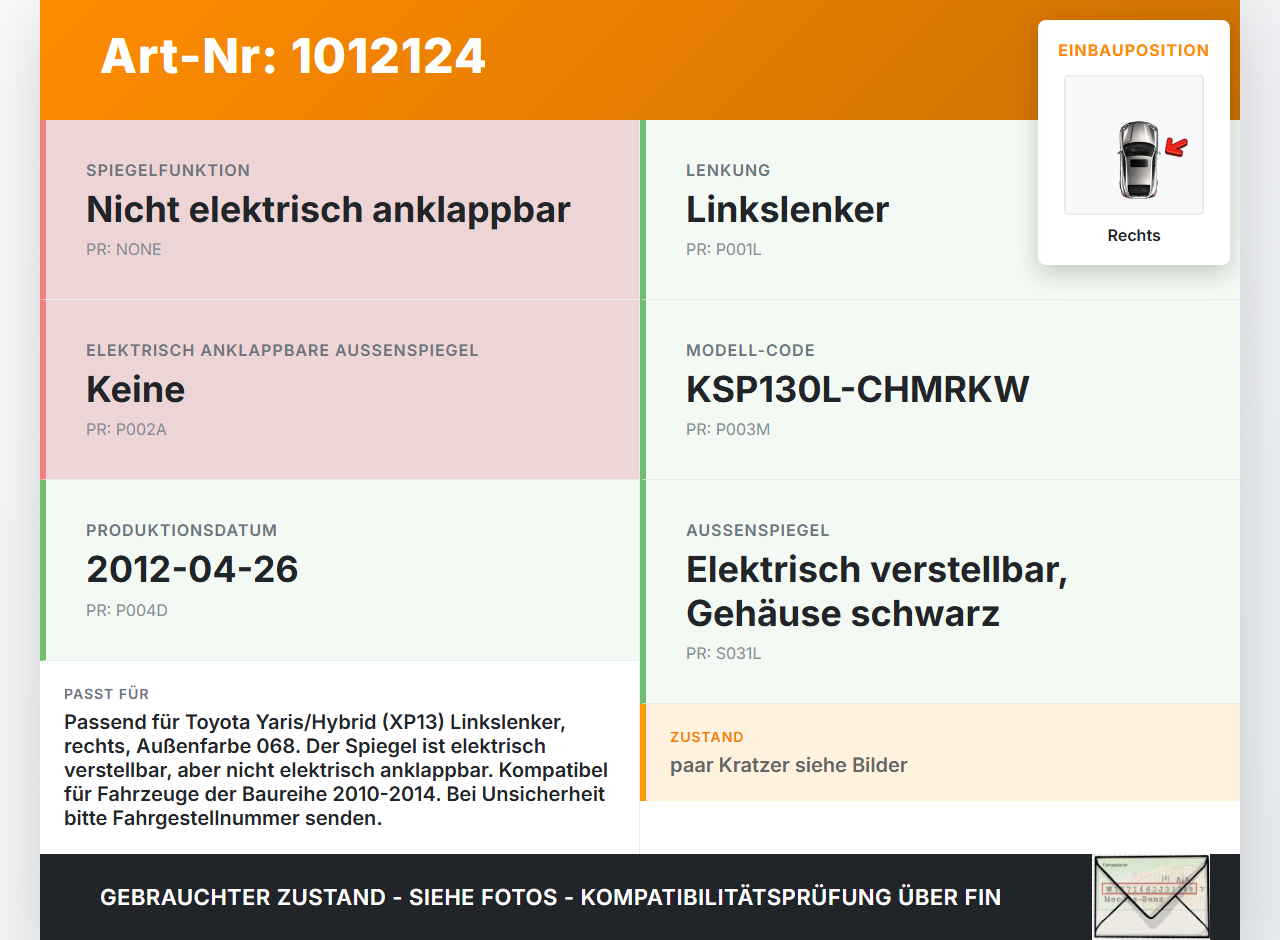Click the car position icon with red arrow

click(1134, 145)
